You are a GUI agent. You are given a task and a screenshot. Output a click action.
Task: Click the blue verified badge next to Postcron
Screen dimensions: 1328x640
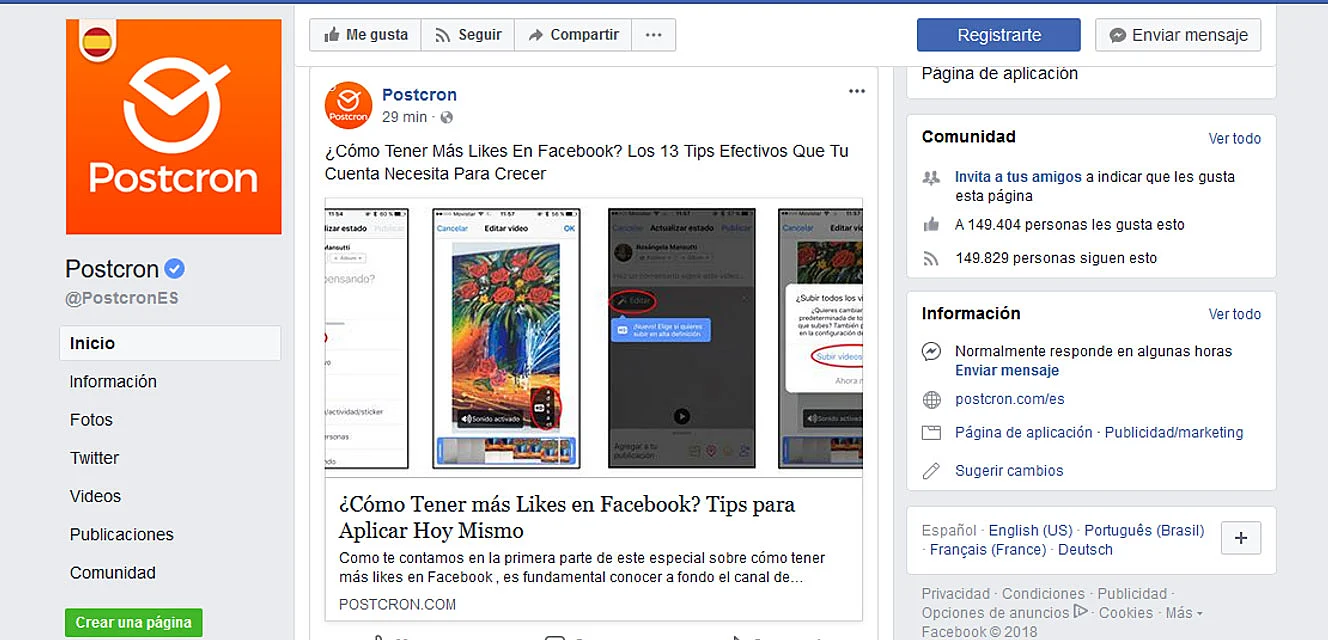pos(175,269)
